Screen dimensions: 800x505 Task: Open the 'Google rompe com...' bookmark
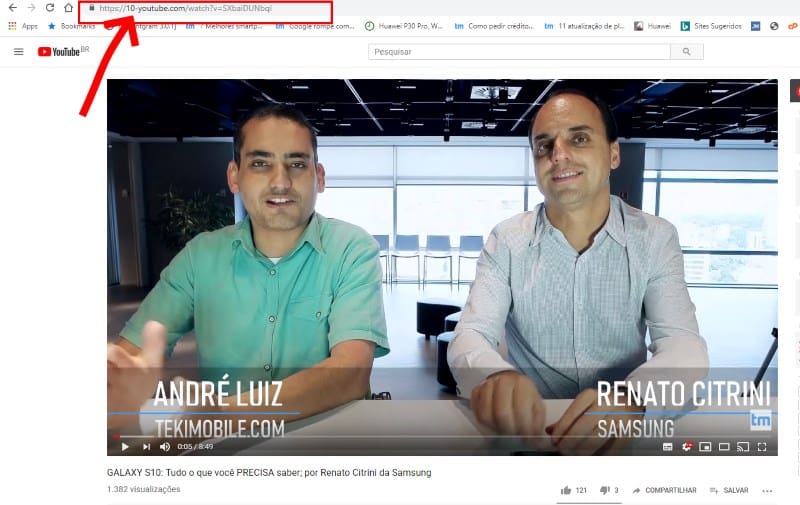[315, 26]
